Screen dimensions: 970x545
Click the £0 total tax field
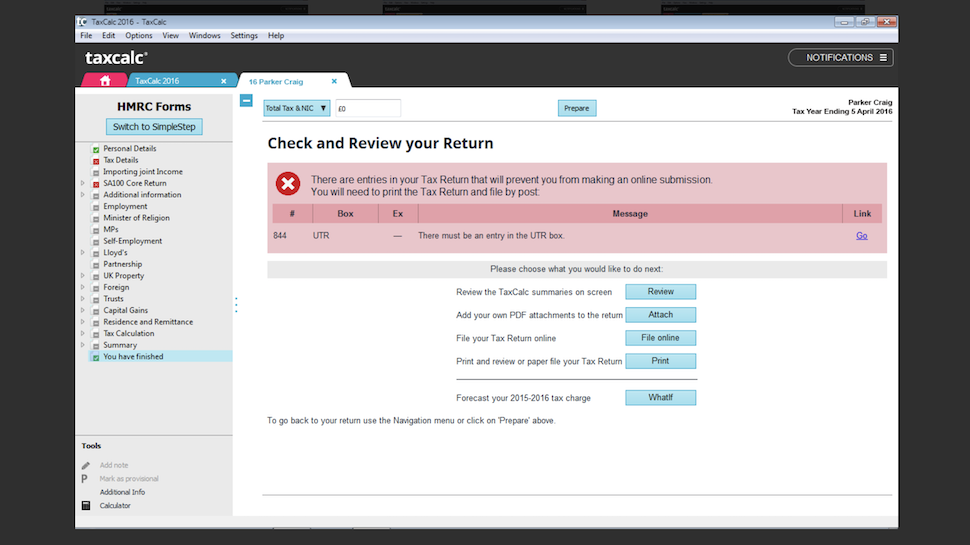coord(368,108)
